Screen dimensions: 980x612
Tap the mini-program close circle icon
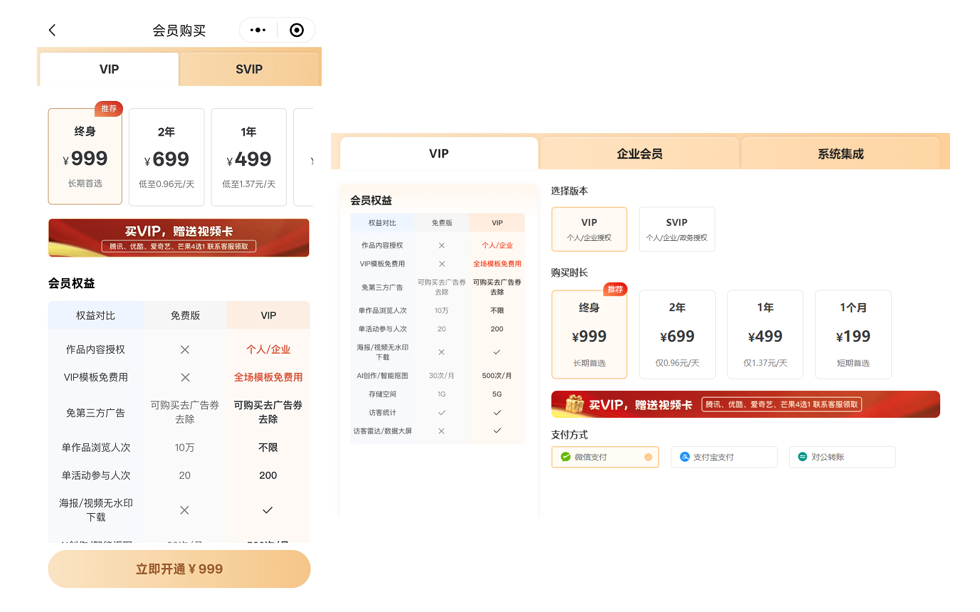point(296,31)
